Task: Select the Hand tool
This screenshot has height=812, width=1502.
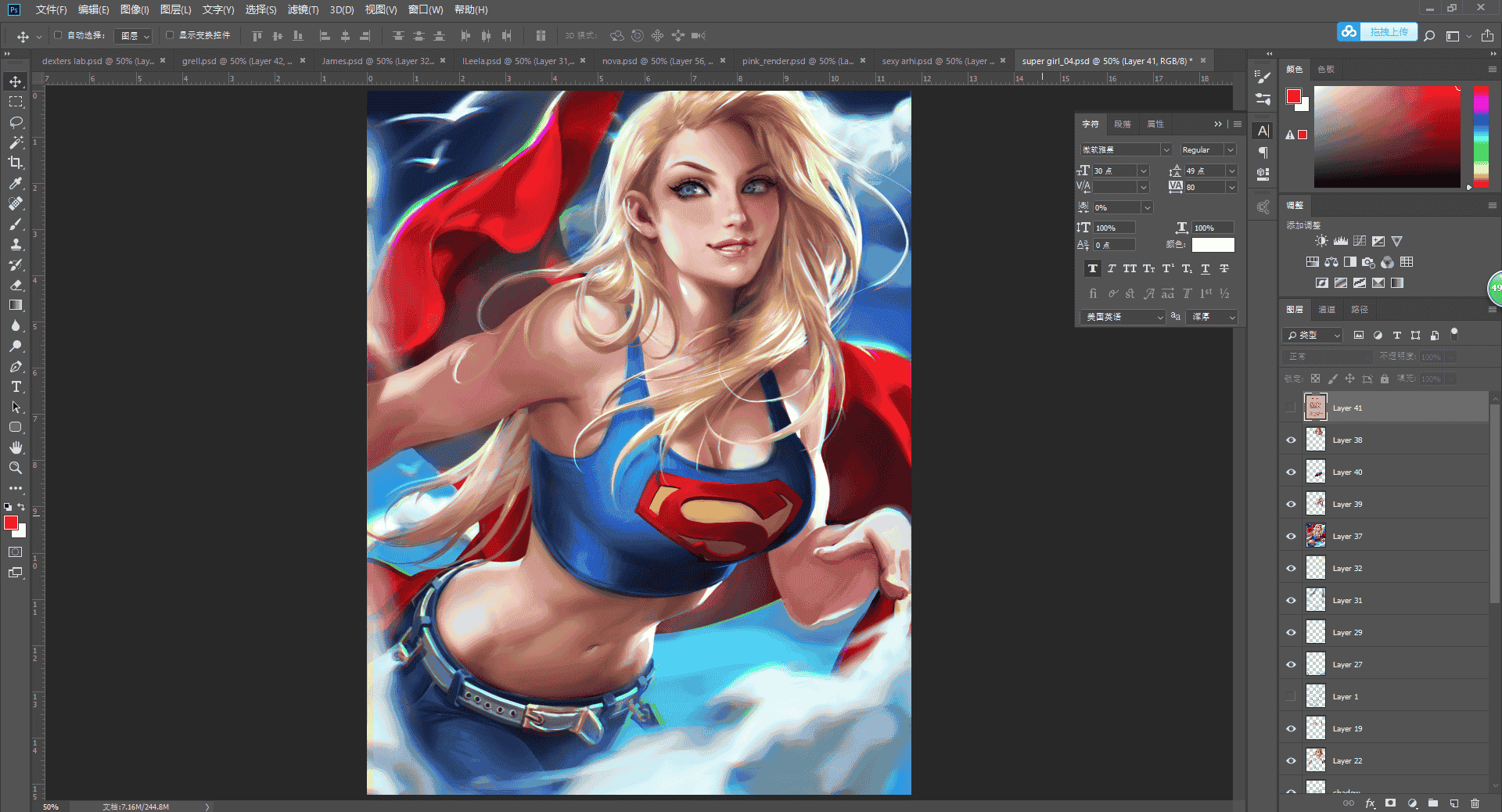Action: pyautogui.click(x=16, y=447)
